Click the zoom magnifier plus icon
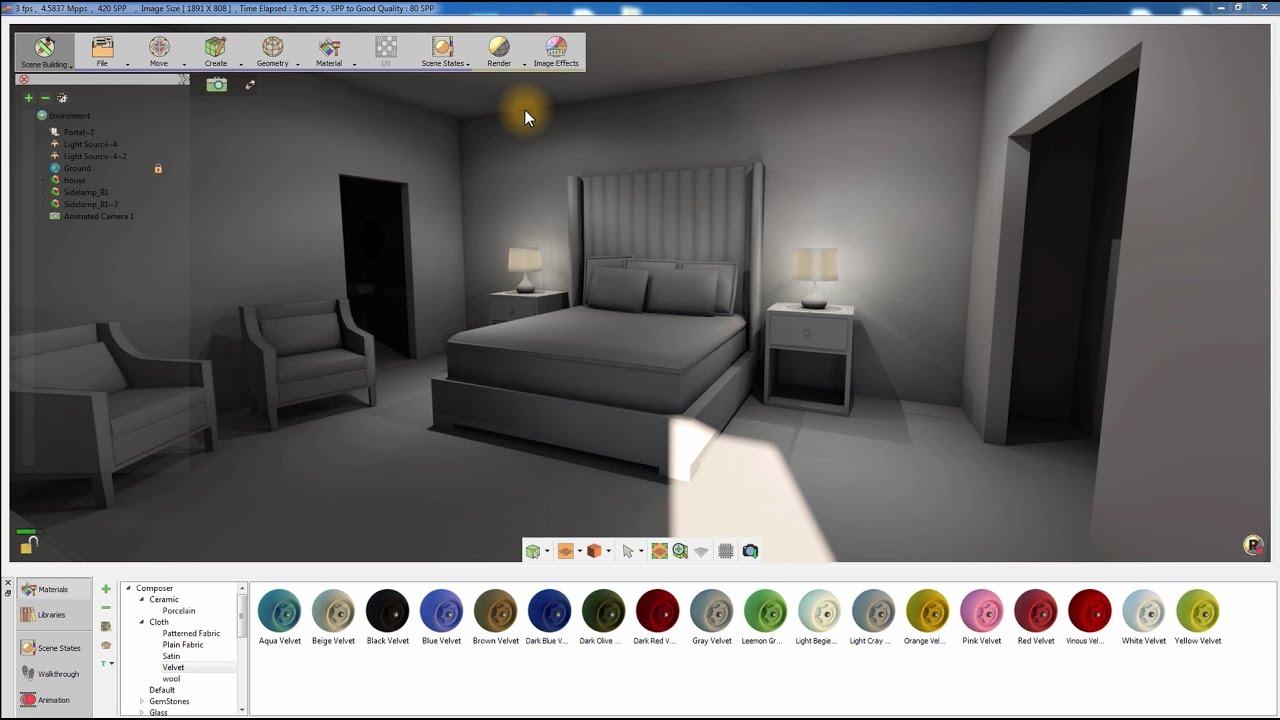1280x720 pixels. click(680, 551)
